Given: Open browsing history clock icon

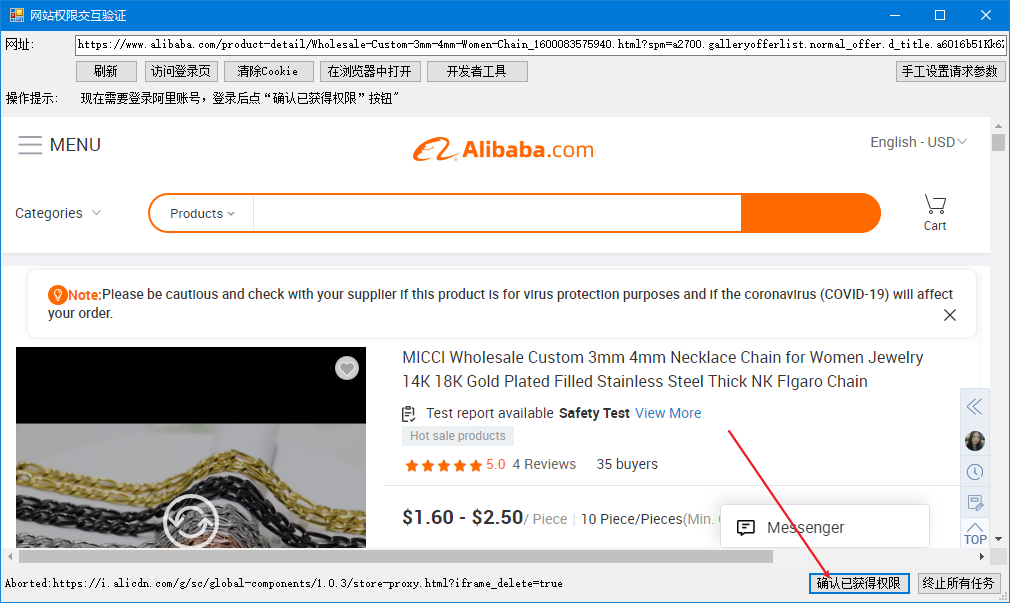Looking at the screenshot, I should [975, 472].
